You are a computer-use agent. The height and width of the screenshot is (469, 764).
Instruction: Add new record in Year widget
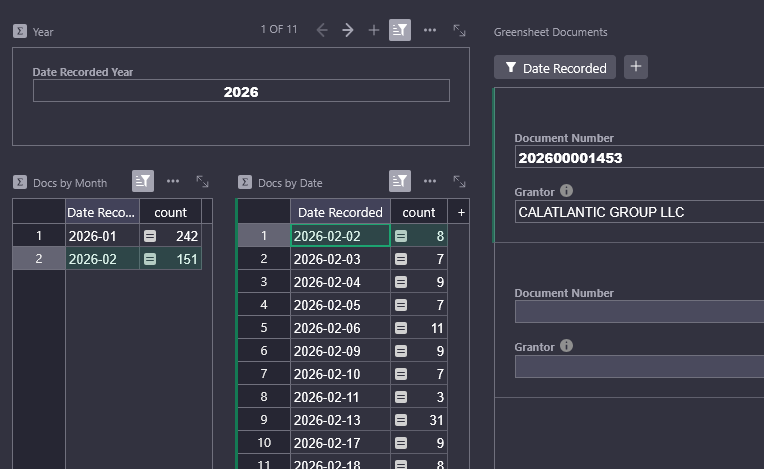[x=374, y=30]
